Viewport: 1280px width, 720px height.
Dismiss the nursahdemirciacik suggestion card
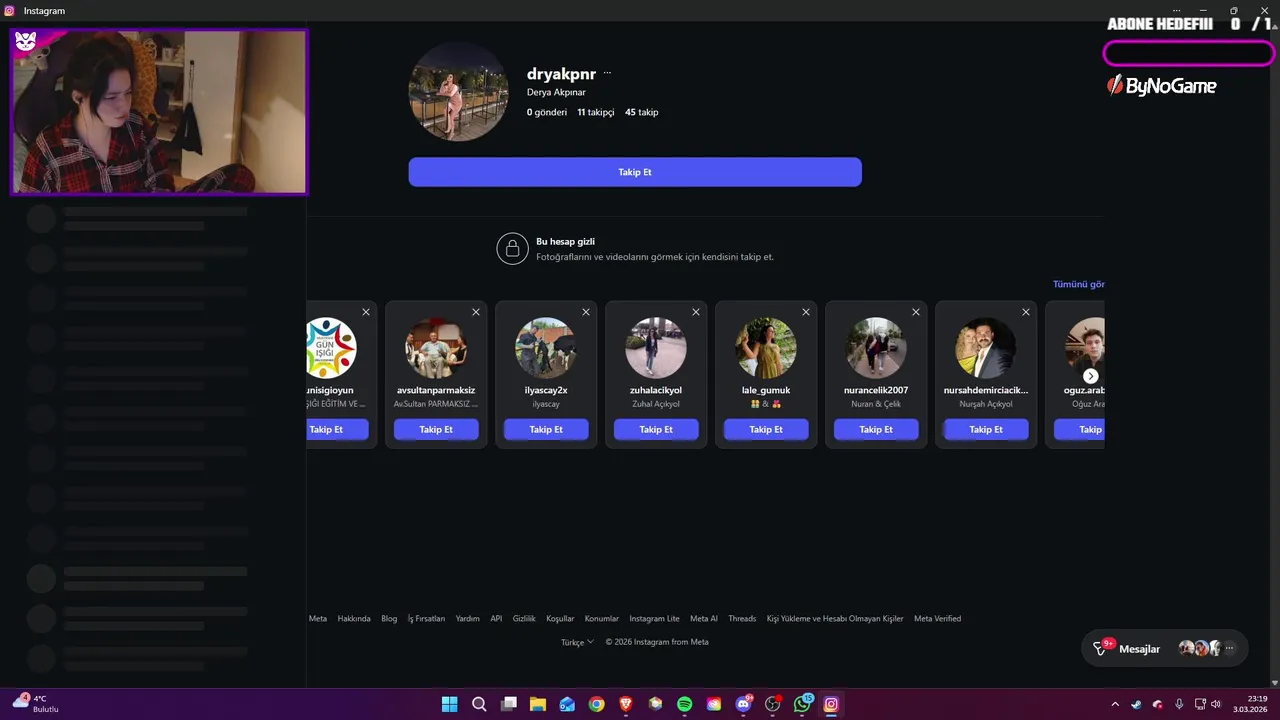[1026, 312]
